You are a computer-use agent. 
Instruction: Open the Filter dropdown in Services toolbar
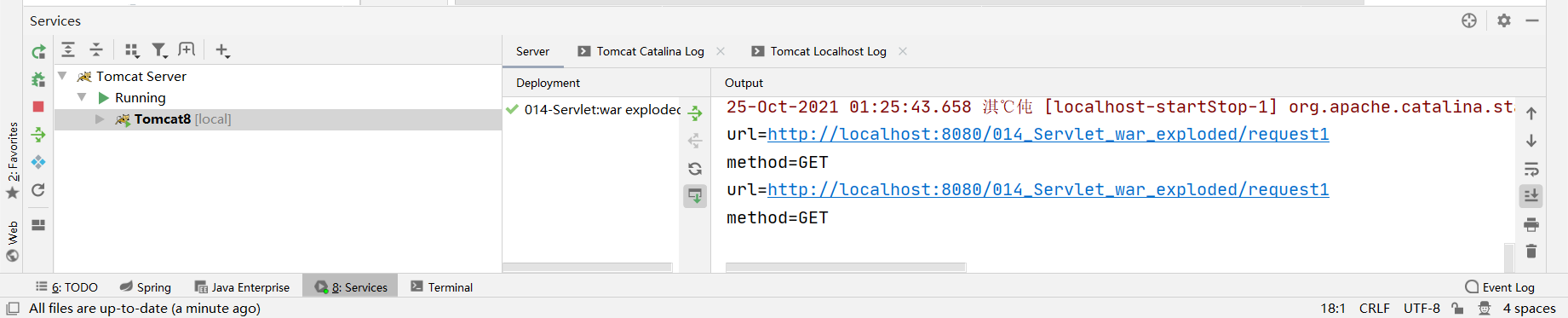pos(160,50)
